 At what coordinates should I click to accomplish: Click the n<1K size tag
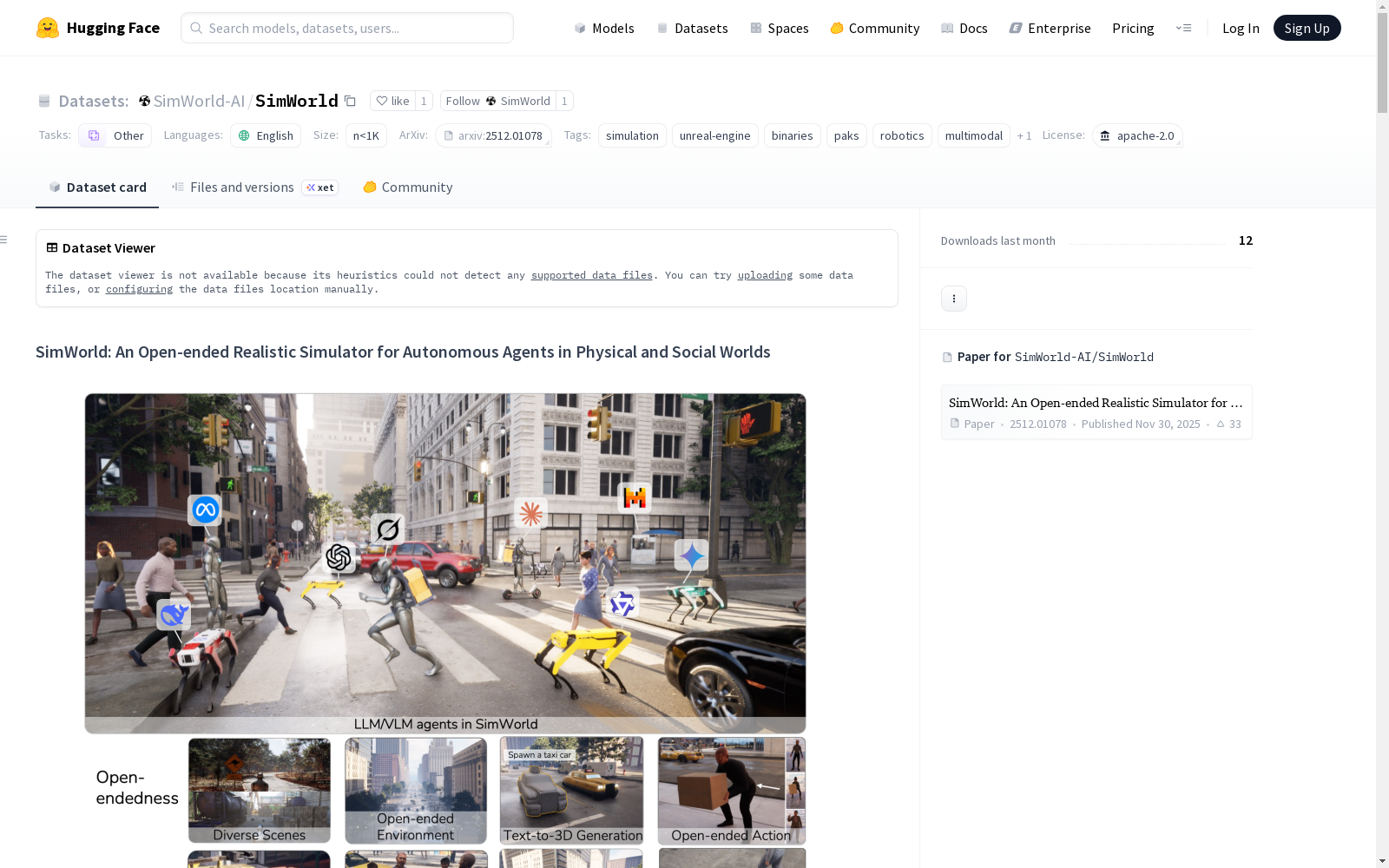(366, 135)
